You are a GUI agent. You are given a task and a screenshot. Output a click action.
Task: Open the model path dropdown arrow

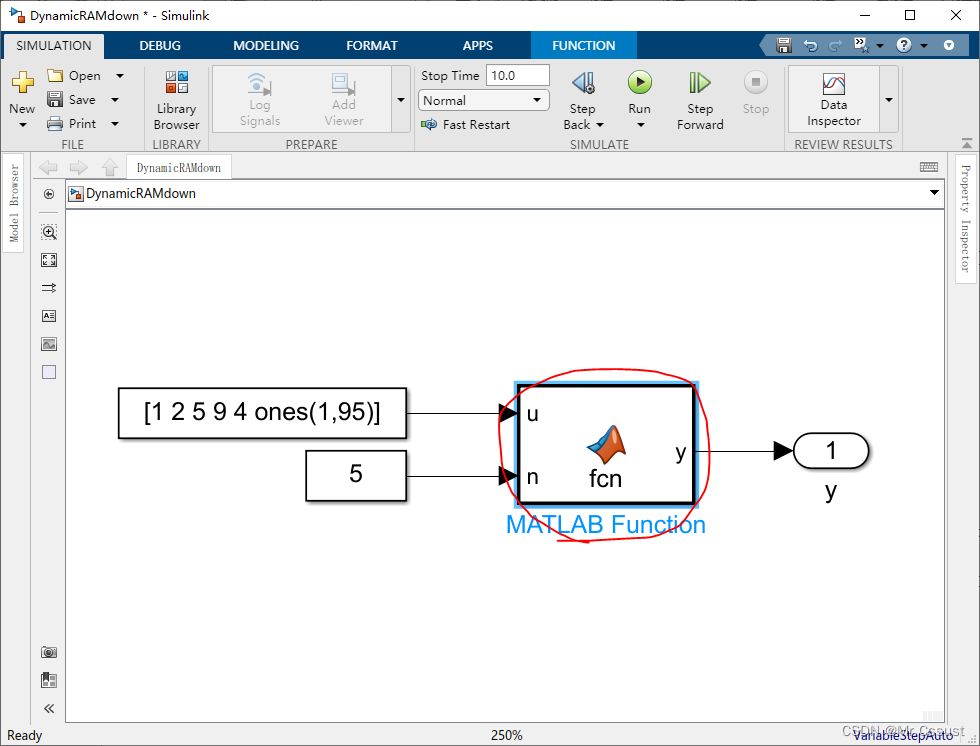(934, 192)
